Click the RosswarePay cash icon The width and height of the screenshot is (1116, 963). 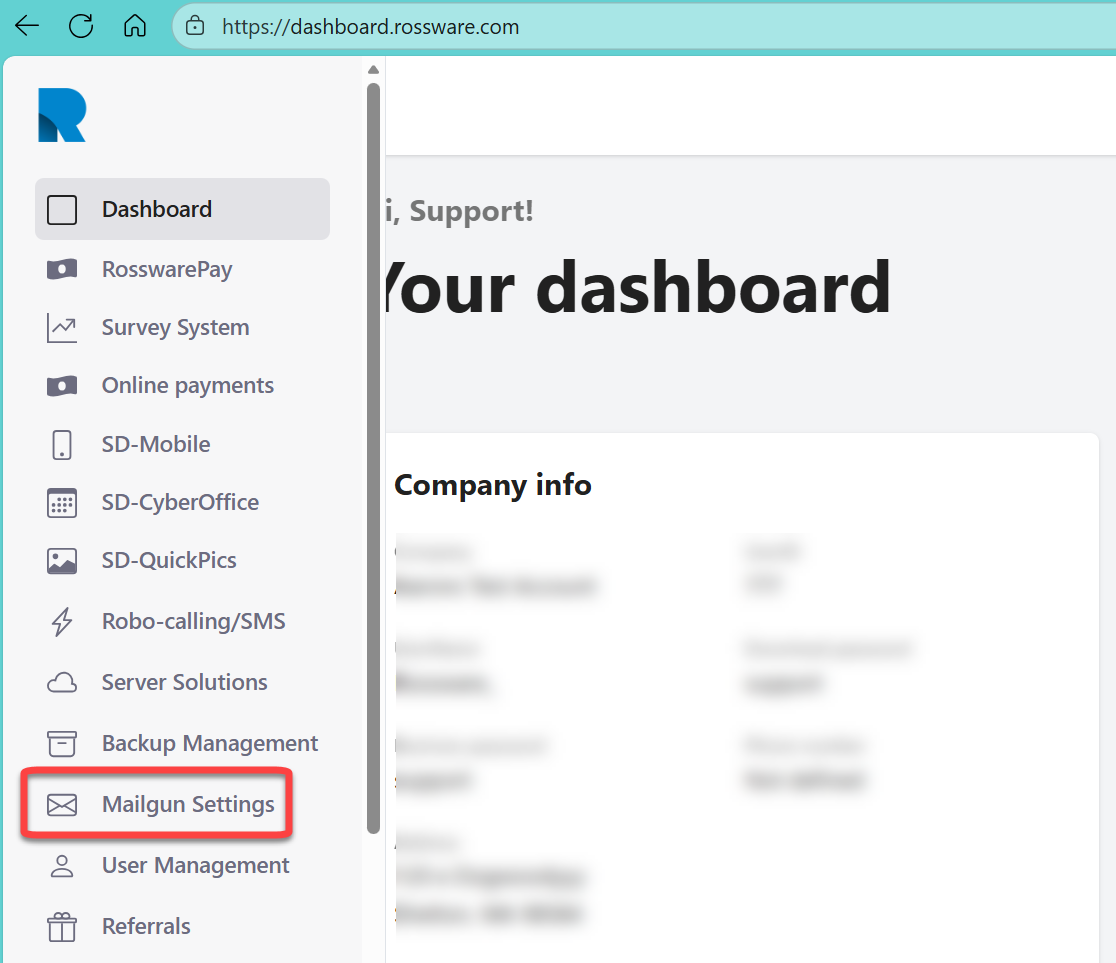click(62, 270)
